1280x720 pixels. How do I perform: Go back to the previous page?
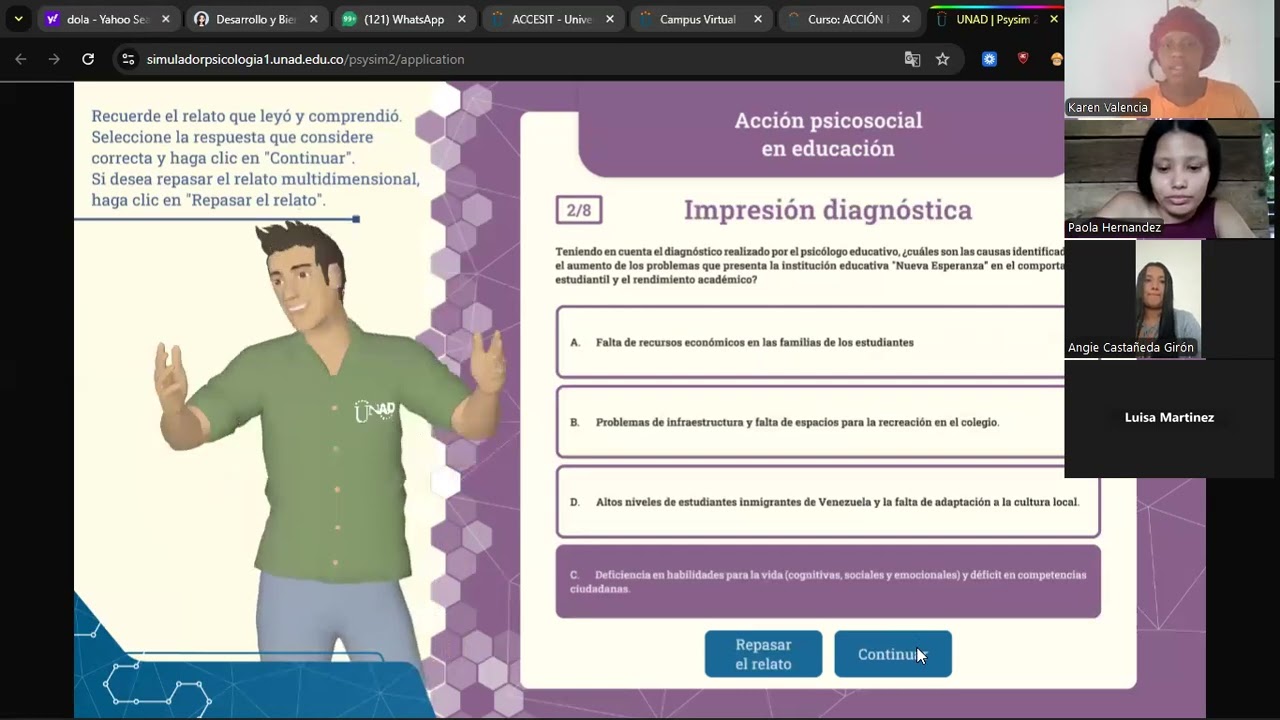(x=21, y=59)
